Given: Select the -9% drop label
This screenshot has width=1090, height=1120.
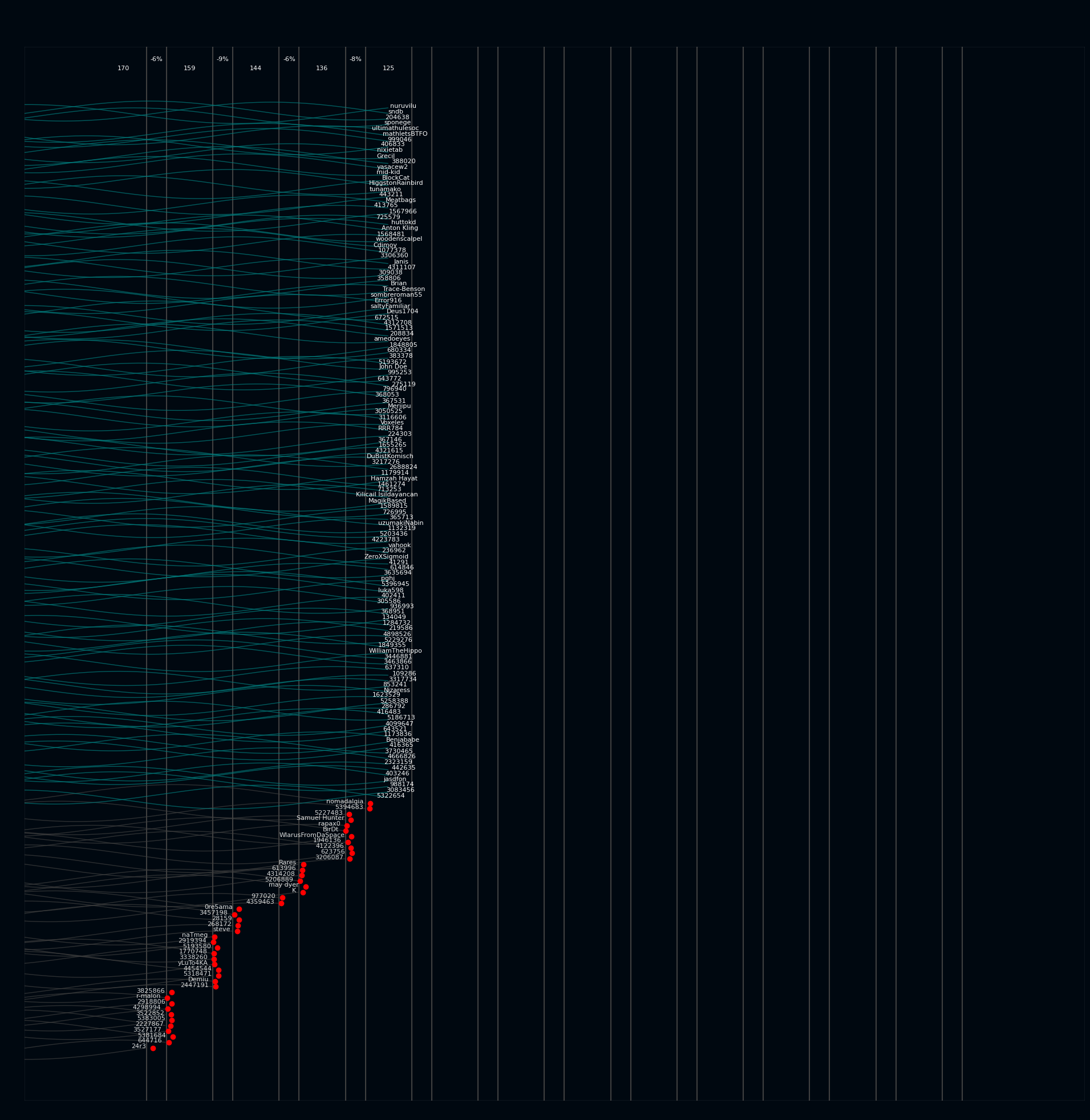Looking at the screenshot, I should [222, 59].
